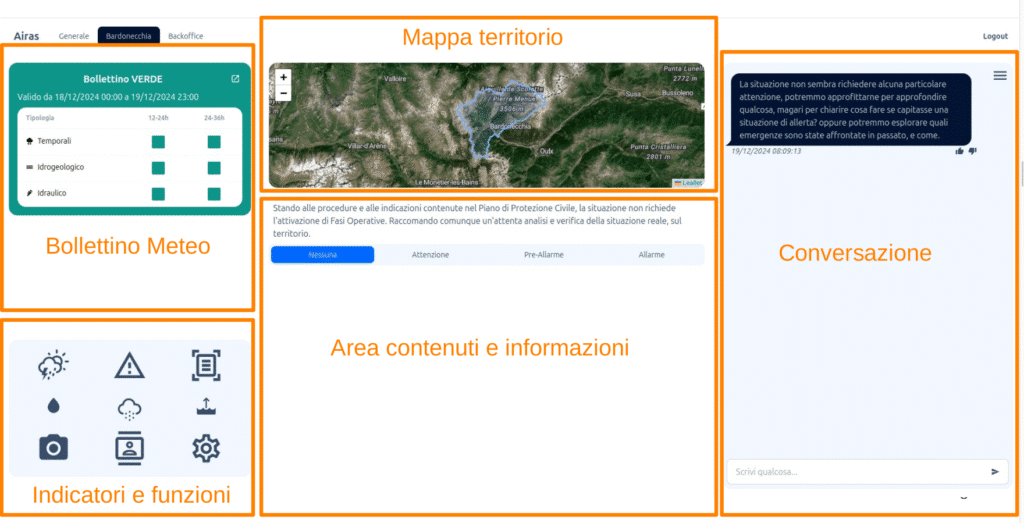This screenshot has height=523, width=1024.
Task: Click the contact card person icon
Action: click(129, 448)
